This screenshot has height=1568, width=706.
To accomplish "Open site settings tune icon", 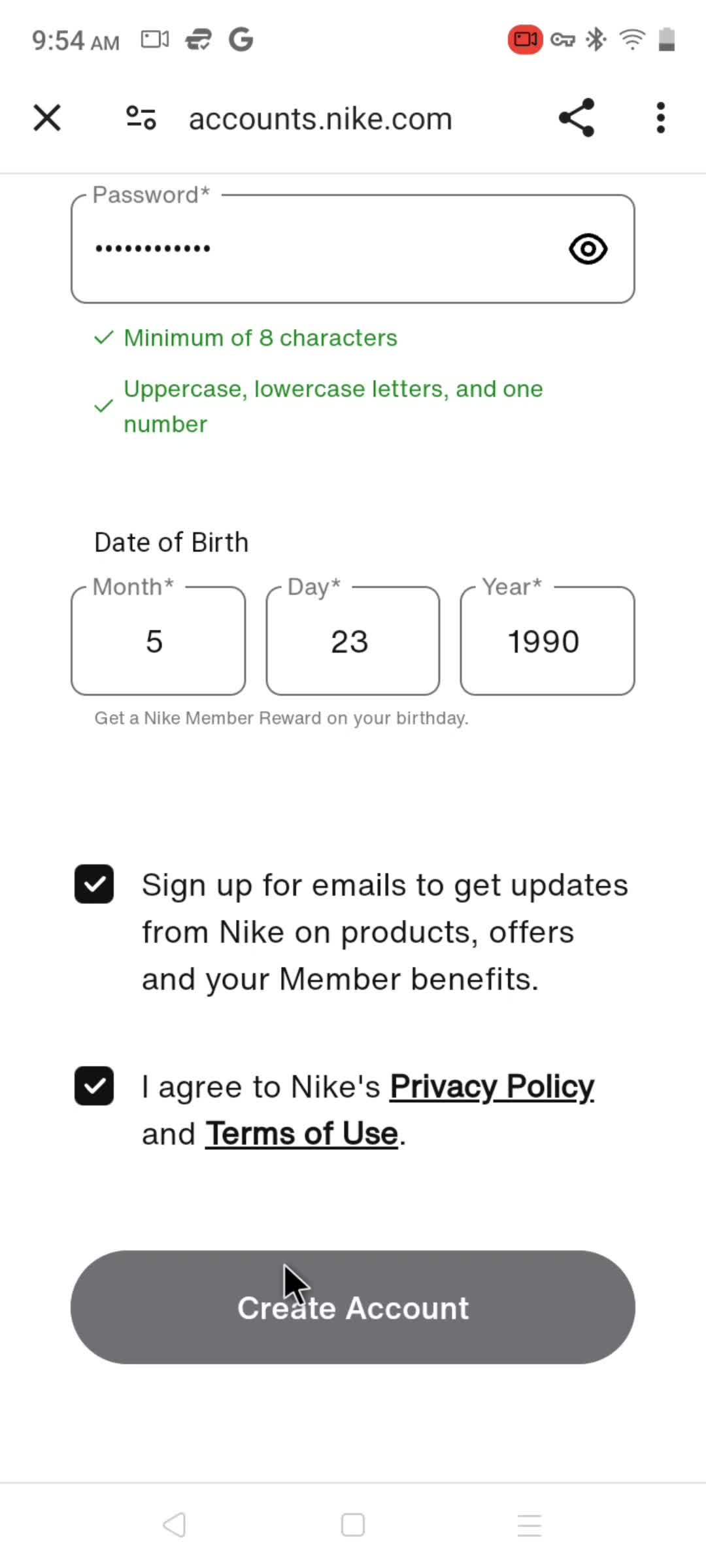I will pos(141,118).
